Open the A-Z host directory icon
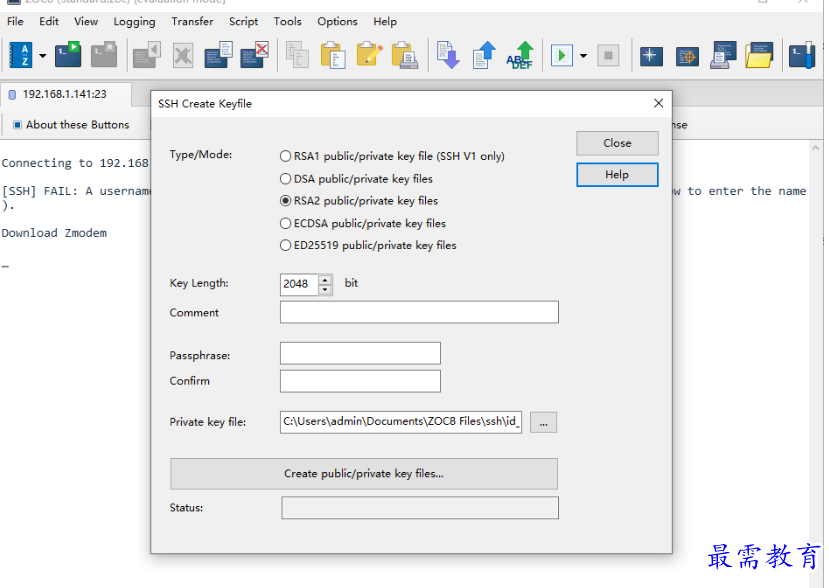Image resolution: width=829 pixels, height=588 pixels. [x=21, y=55]
